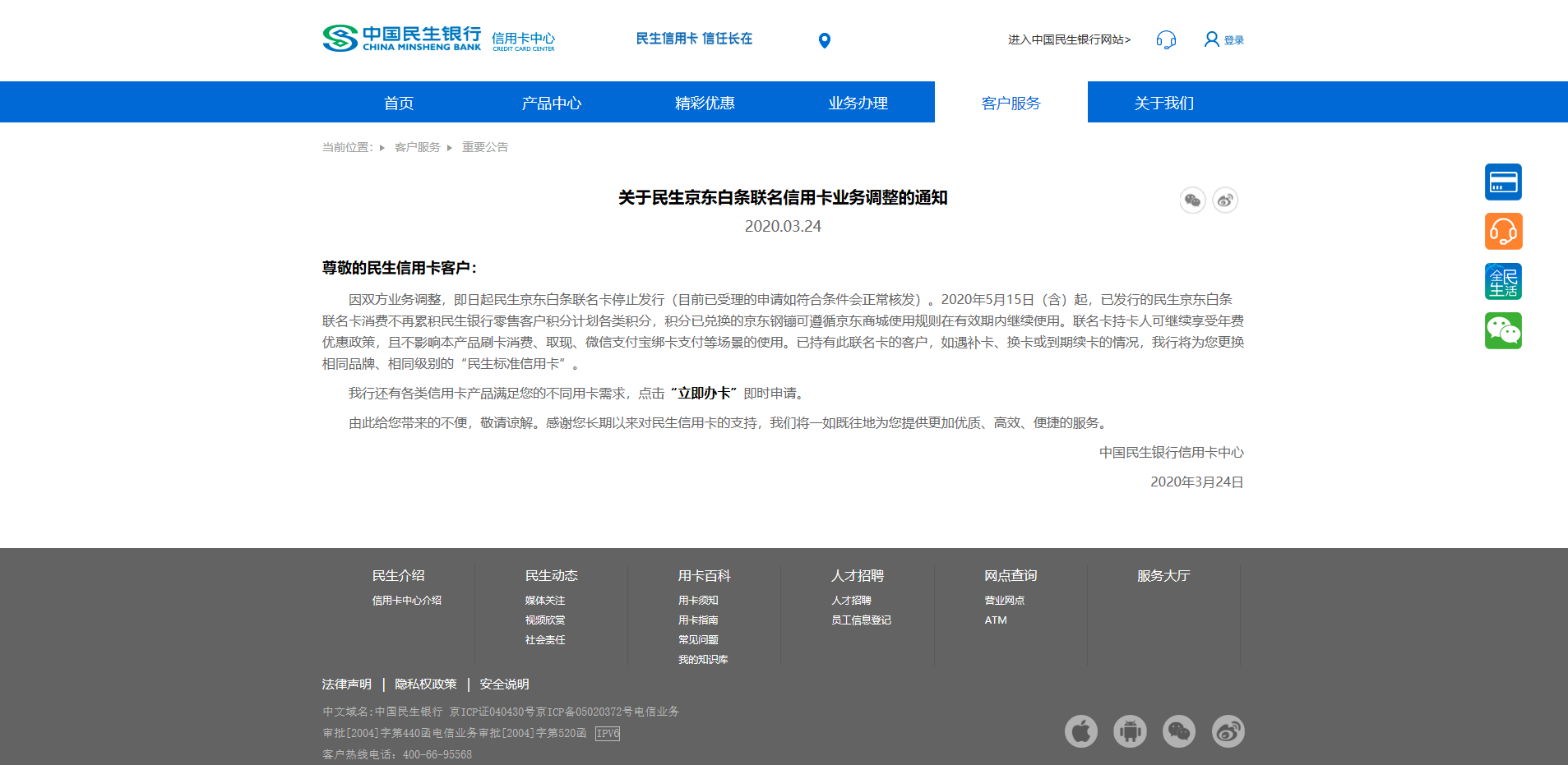Open the 产品中心 navigation tab
This screenshot has width=1568, height=765.
[552, 103]
